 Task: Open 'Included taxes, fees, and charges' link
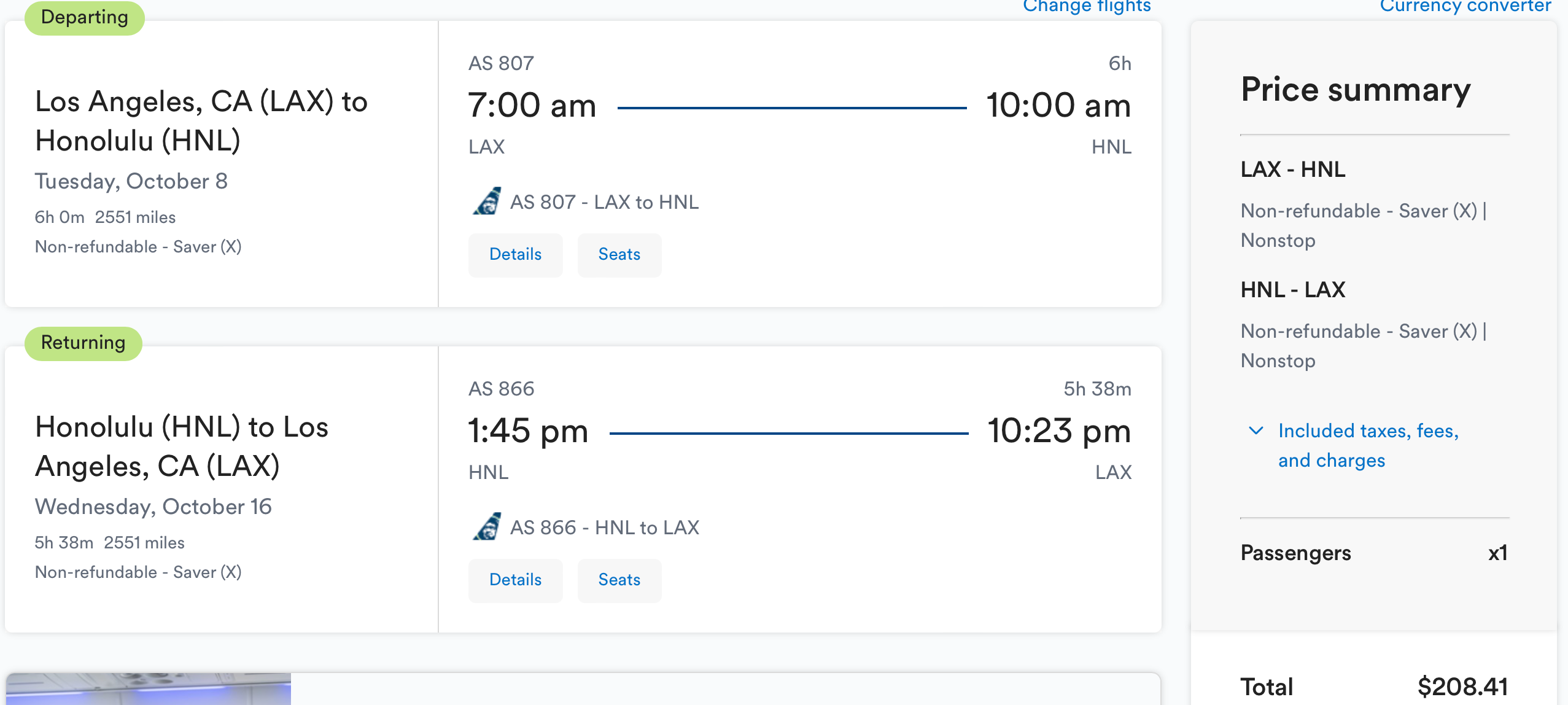[x=1368, y=445]
